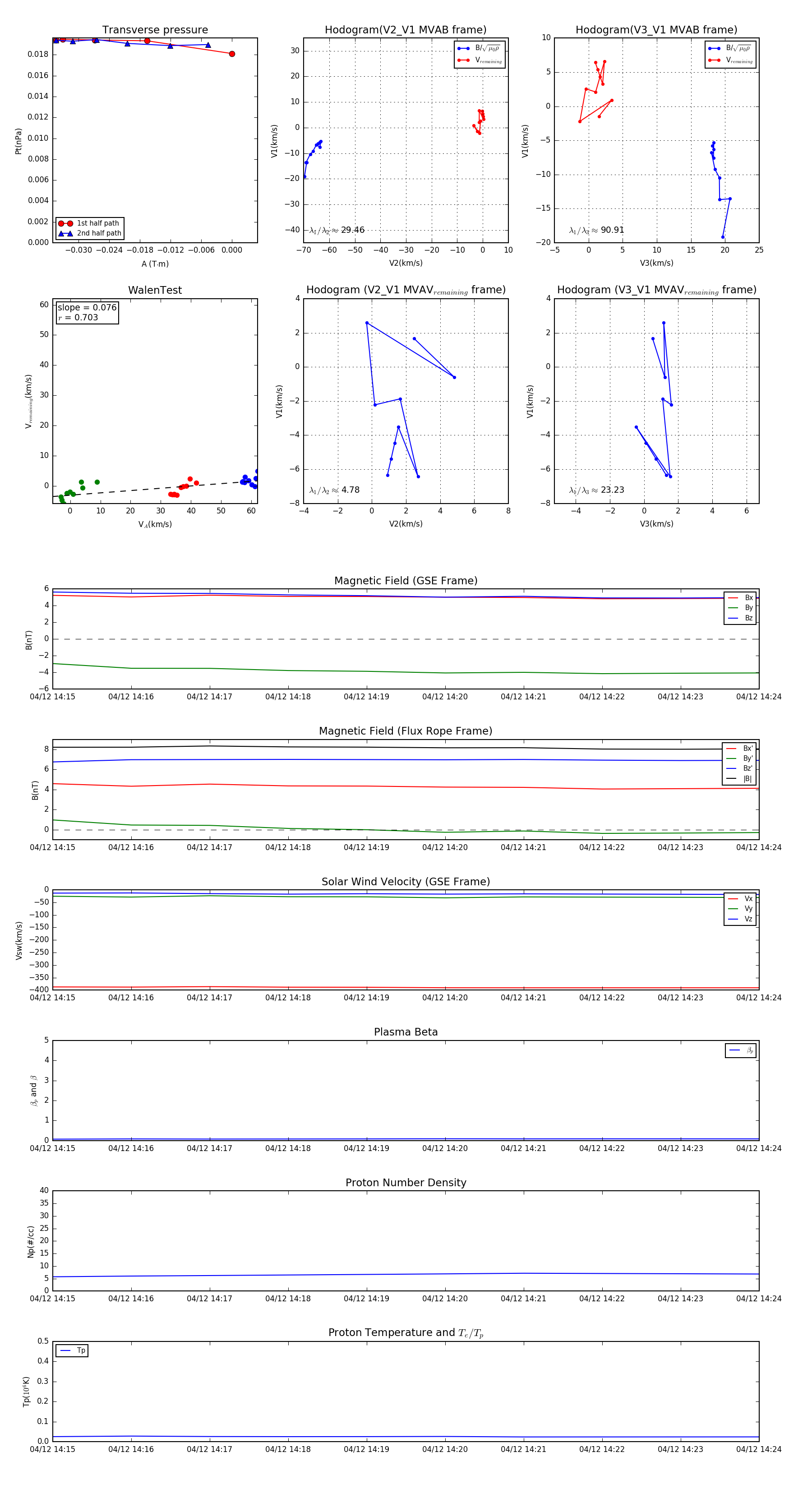Select "|B|" in Flux Rope Frame legend

coord(739,779)
